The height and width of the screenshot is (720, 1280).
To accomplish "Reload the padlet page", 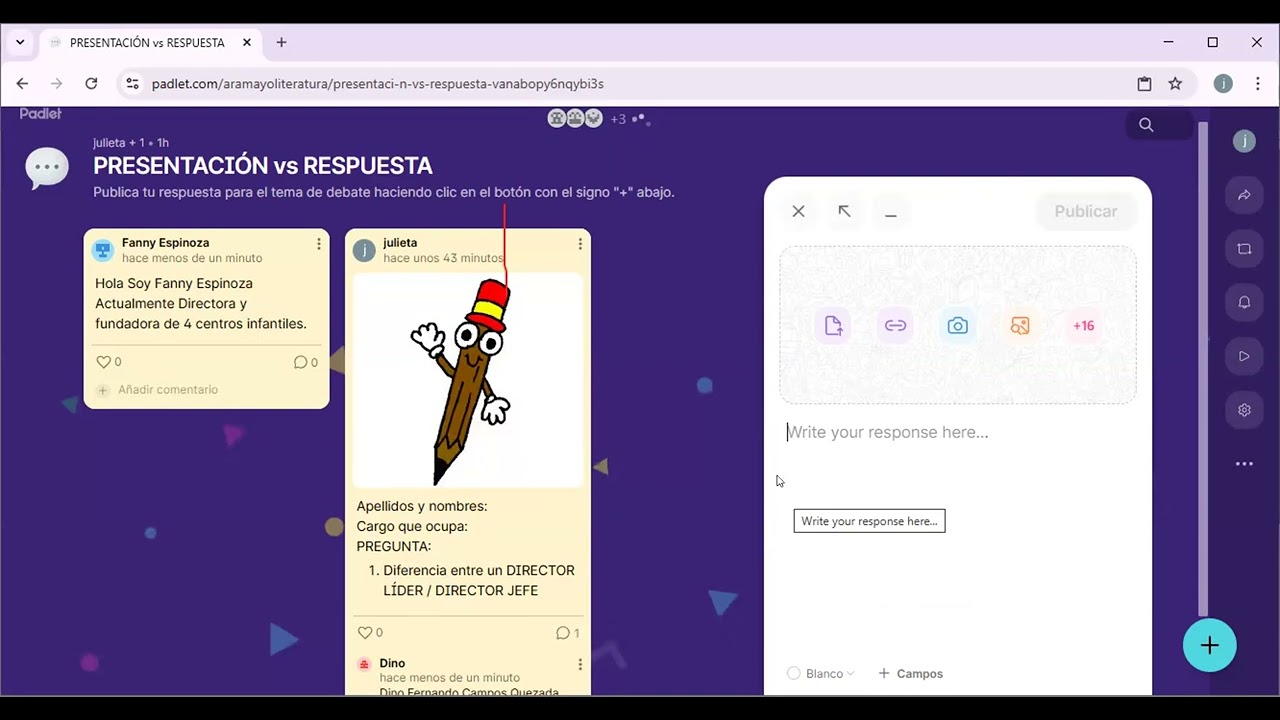I will pos(91,84).
